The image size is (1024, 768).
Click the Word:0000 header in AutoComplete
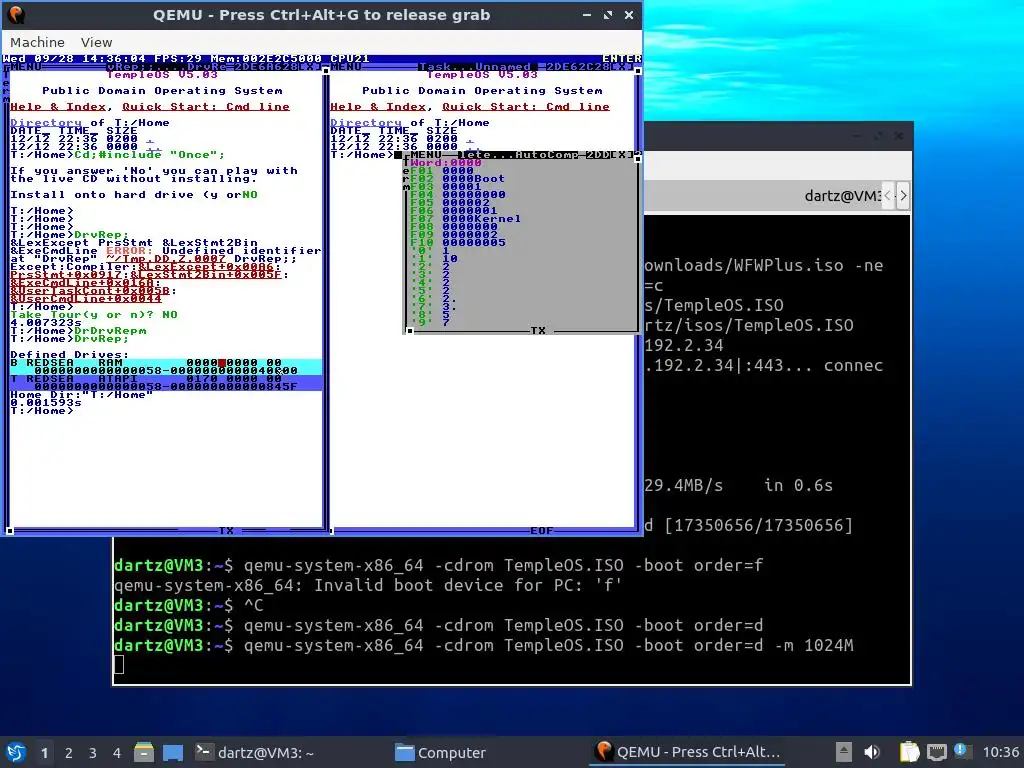pos(445,163)
